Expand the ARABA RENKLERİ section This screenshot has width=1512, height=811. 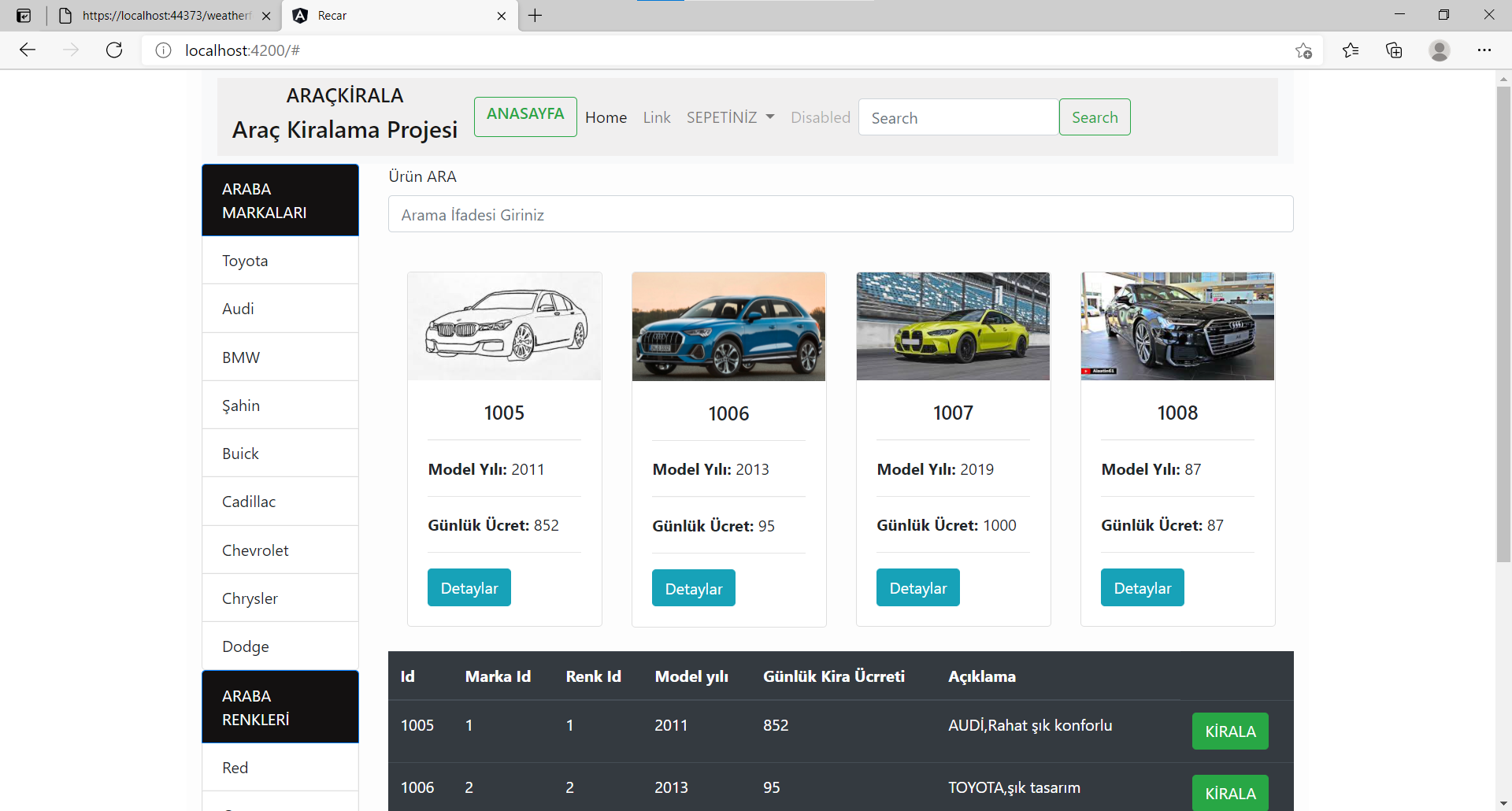coord(280,706)
